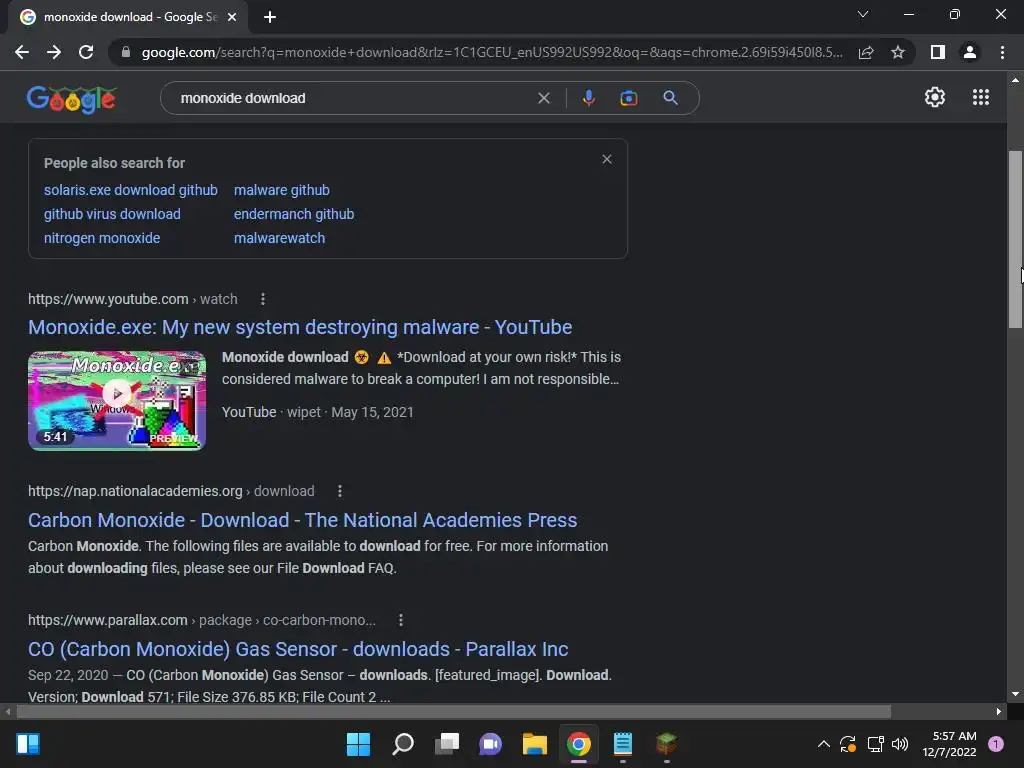1024x768 pixels.
Task: Search for endermanch github
Action: click(294, 214)
